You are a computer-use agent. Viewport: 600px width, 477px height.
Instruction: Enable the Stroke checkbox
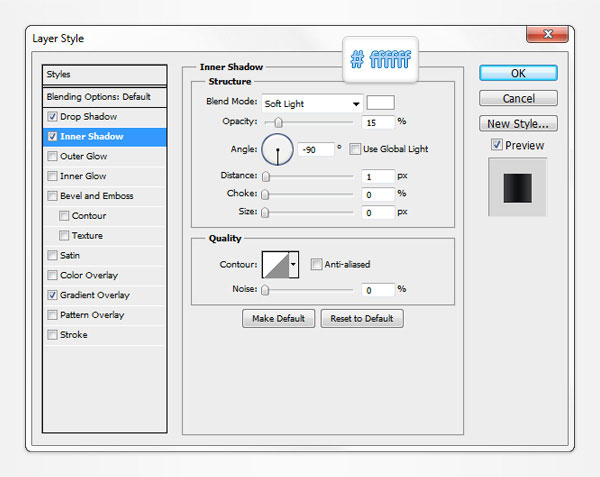pos(52,335)
